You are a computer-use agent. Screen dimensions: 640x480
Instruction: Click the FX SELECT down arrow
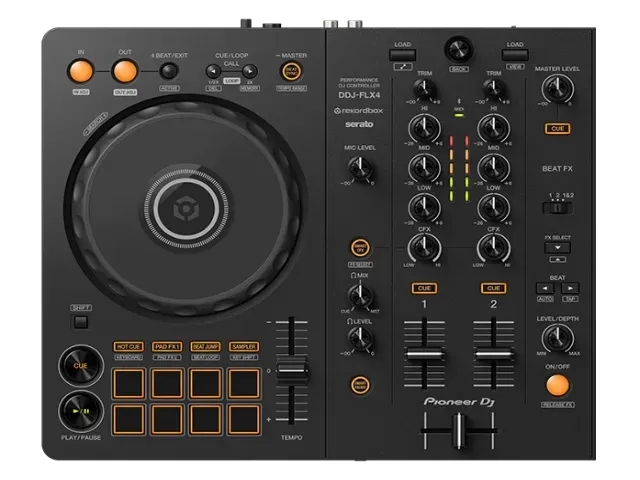click(x=557, y=247)
